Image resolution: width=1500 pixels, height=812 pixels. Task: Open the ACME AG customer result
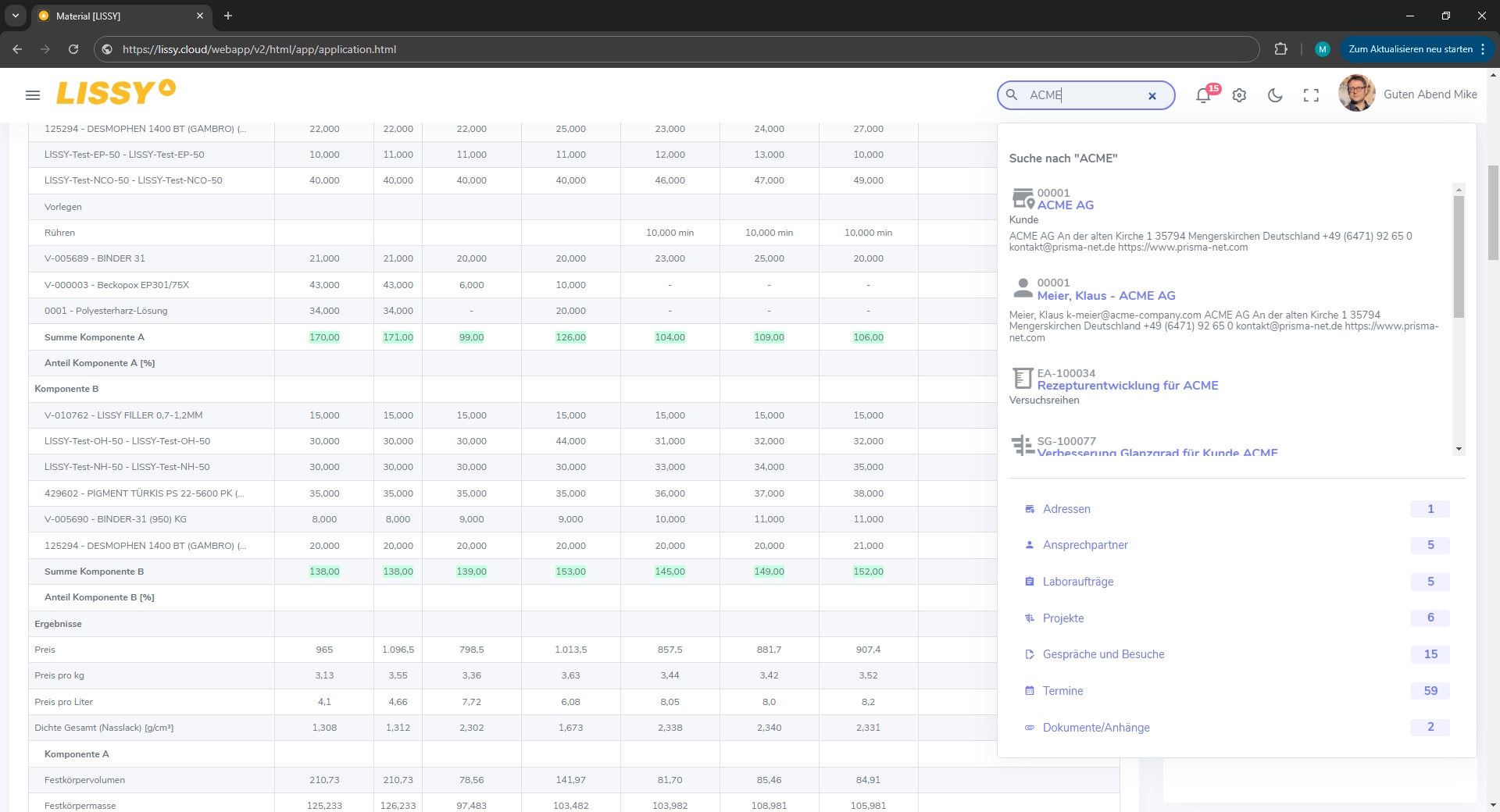(x=1065, y=205)
